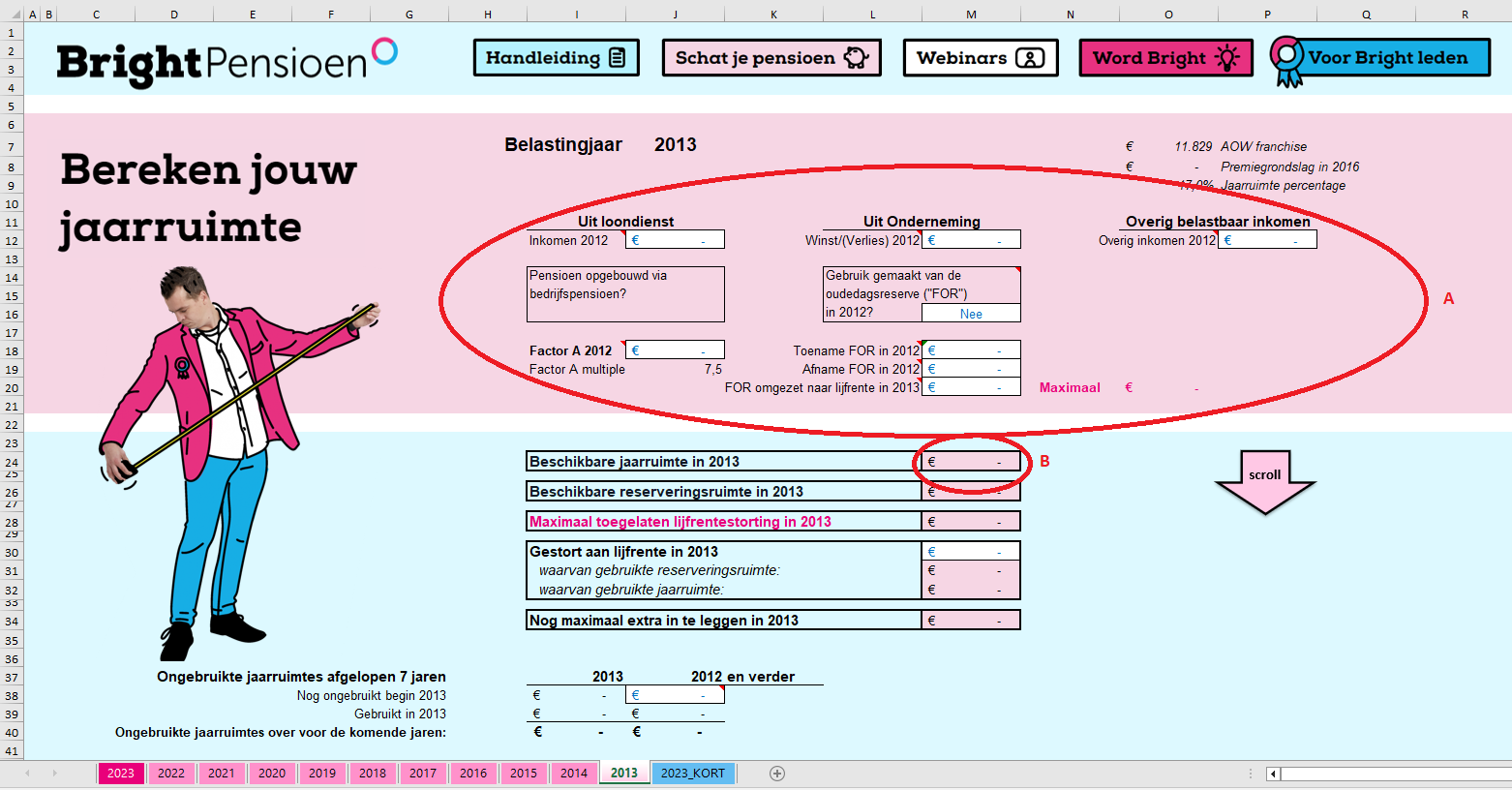Click the next sheet navigation arrow
Viewport: 1512px width, 790px height.
point(54,774)
